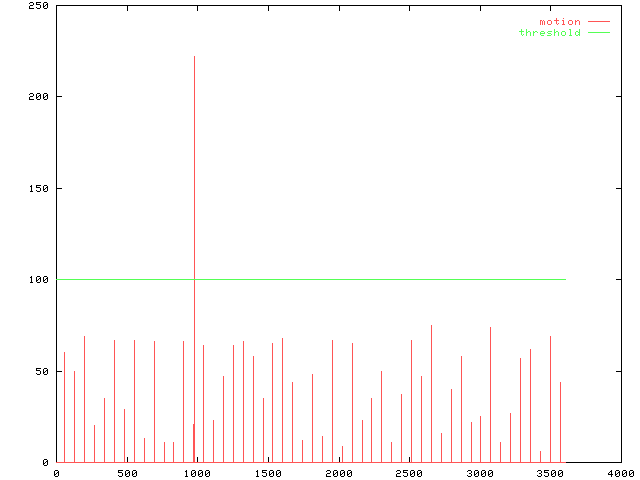
Task: Select the green threshold legend line sample
Action: pyautogui.click(x=598, y=33)
